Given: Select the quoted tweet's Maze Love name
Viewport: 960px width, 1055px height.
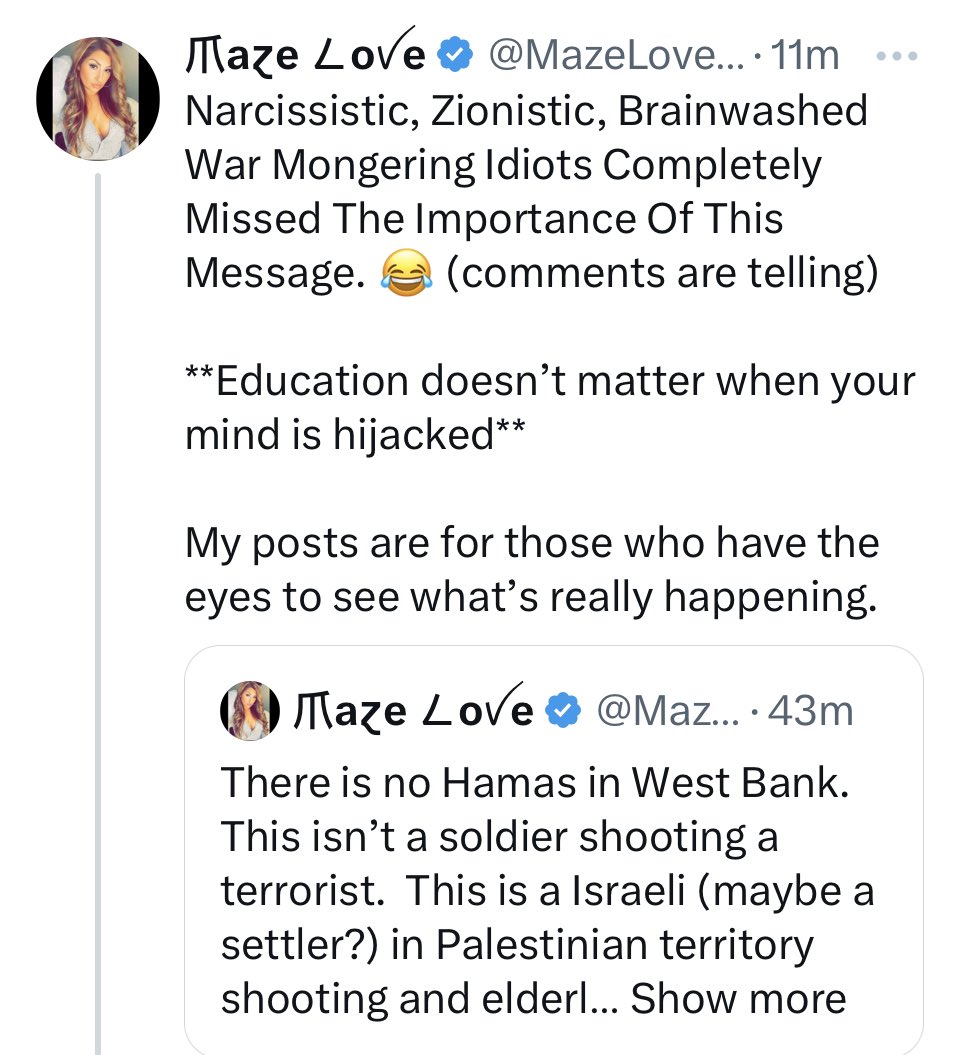Looking at the screenshot, I should [415, 710].
